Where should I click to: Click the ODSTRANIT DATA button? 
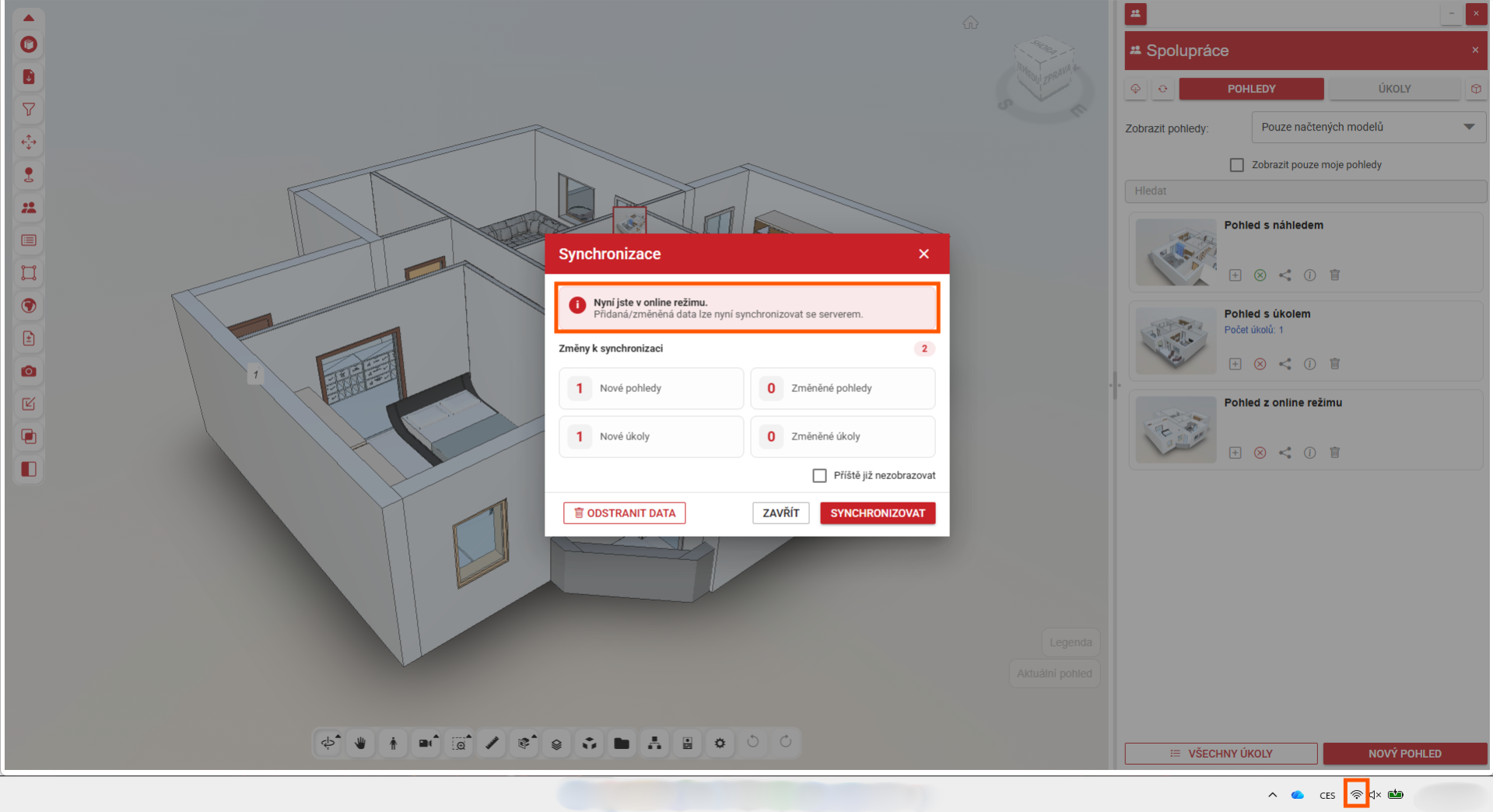pyautogui.click(x=624, y=513)
